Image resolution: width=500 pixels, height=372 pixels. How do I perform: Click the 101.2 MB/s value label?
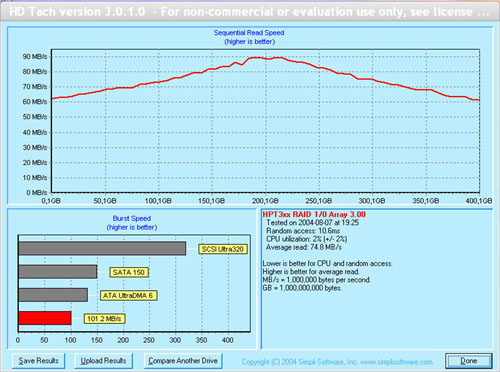(x=104, y=319)
